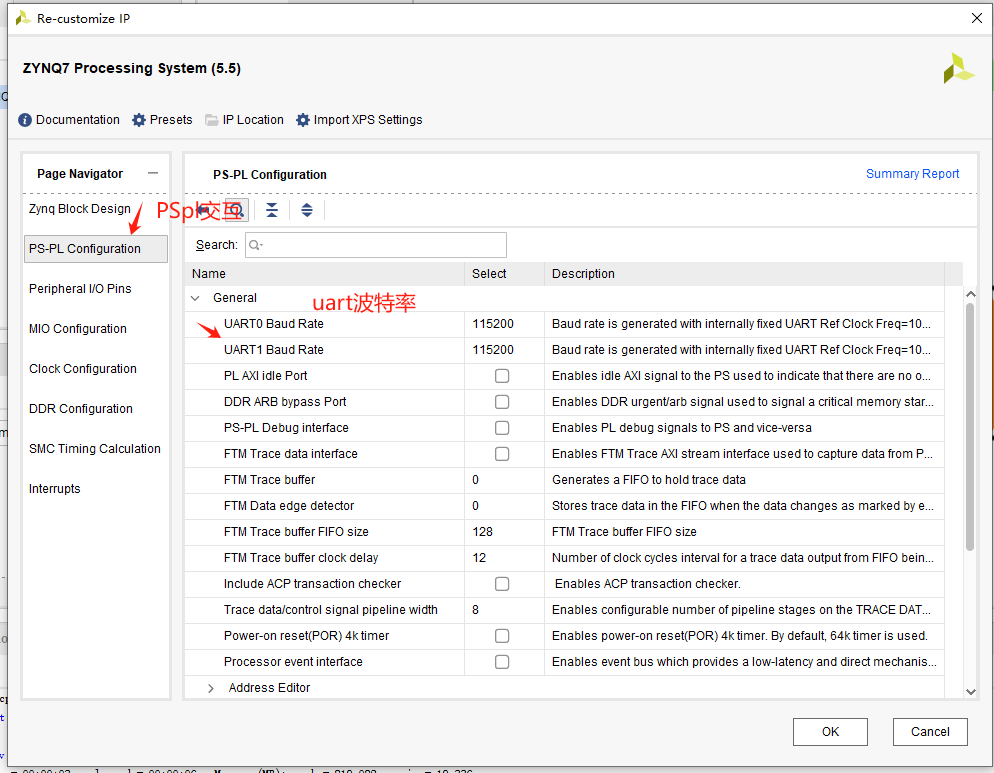The height and width of the screenshot is (773, 994).
Task: Click the scrollbar down arrow of the table
Action: click(970, 692)
